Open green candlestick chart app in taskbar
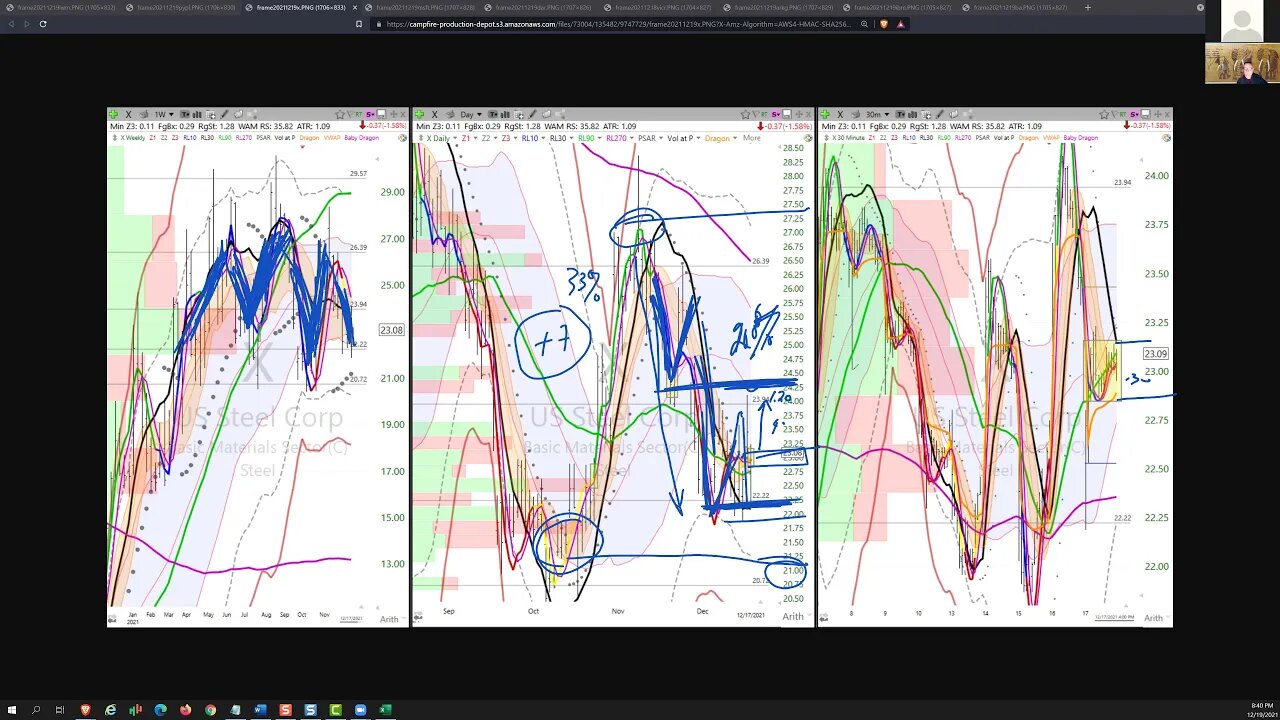The width and height of the screenshot is (1280, 720). [135, 710]
